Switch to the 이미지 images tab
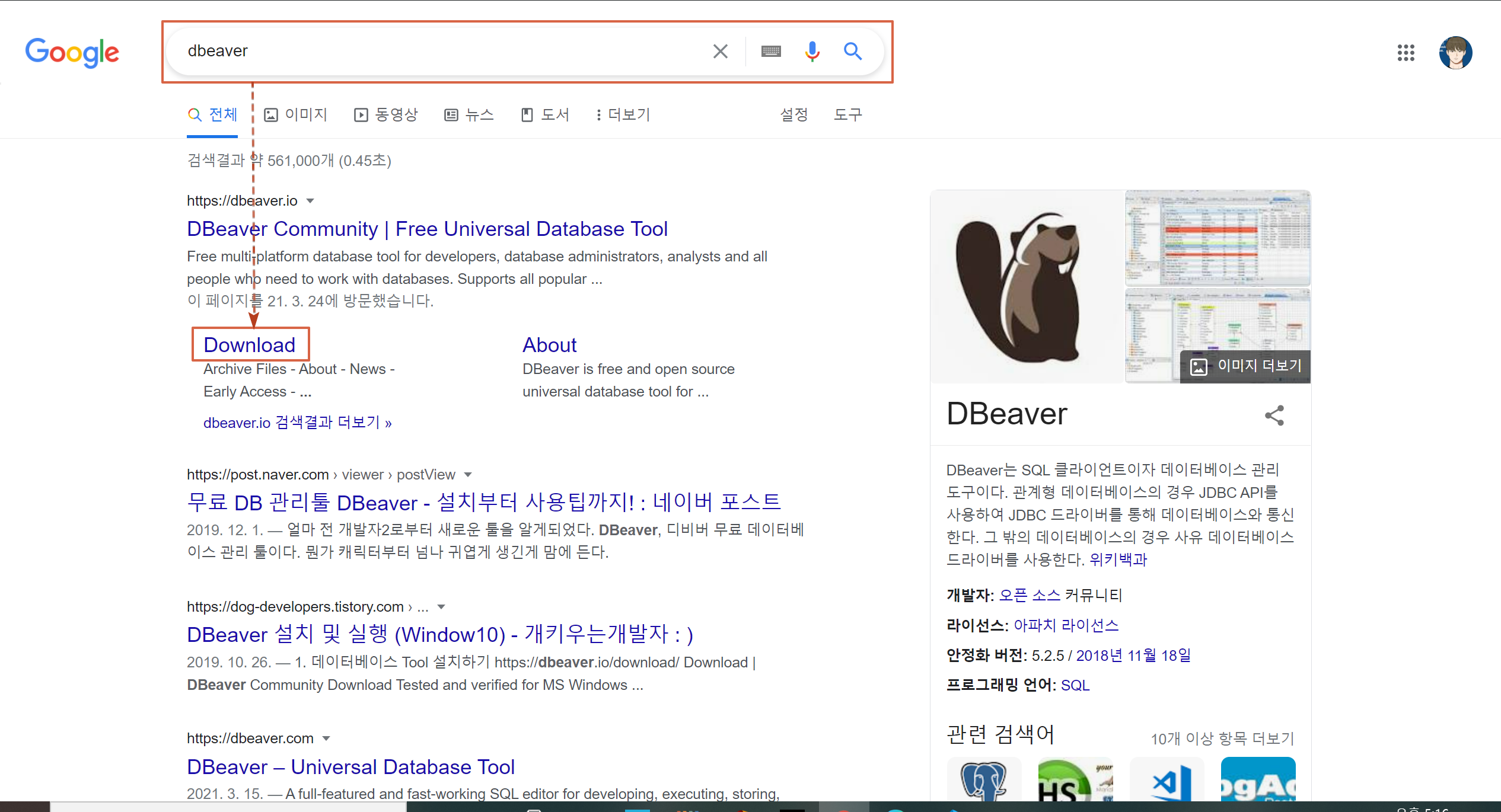The height and width of the screenshot is (812, 1501). pos(296,114)
